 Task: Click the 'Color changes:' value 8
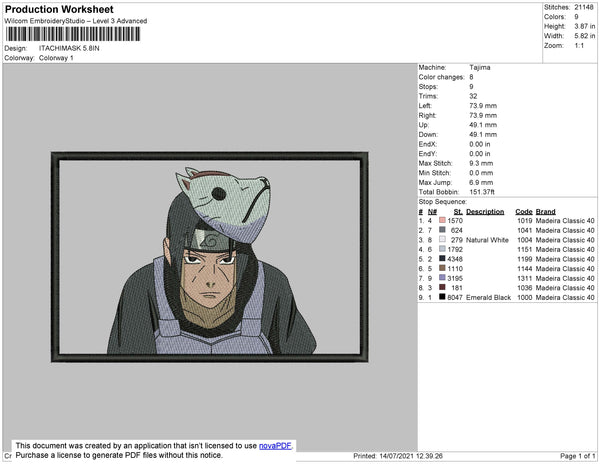[471, 77]
